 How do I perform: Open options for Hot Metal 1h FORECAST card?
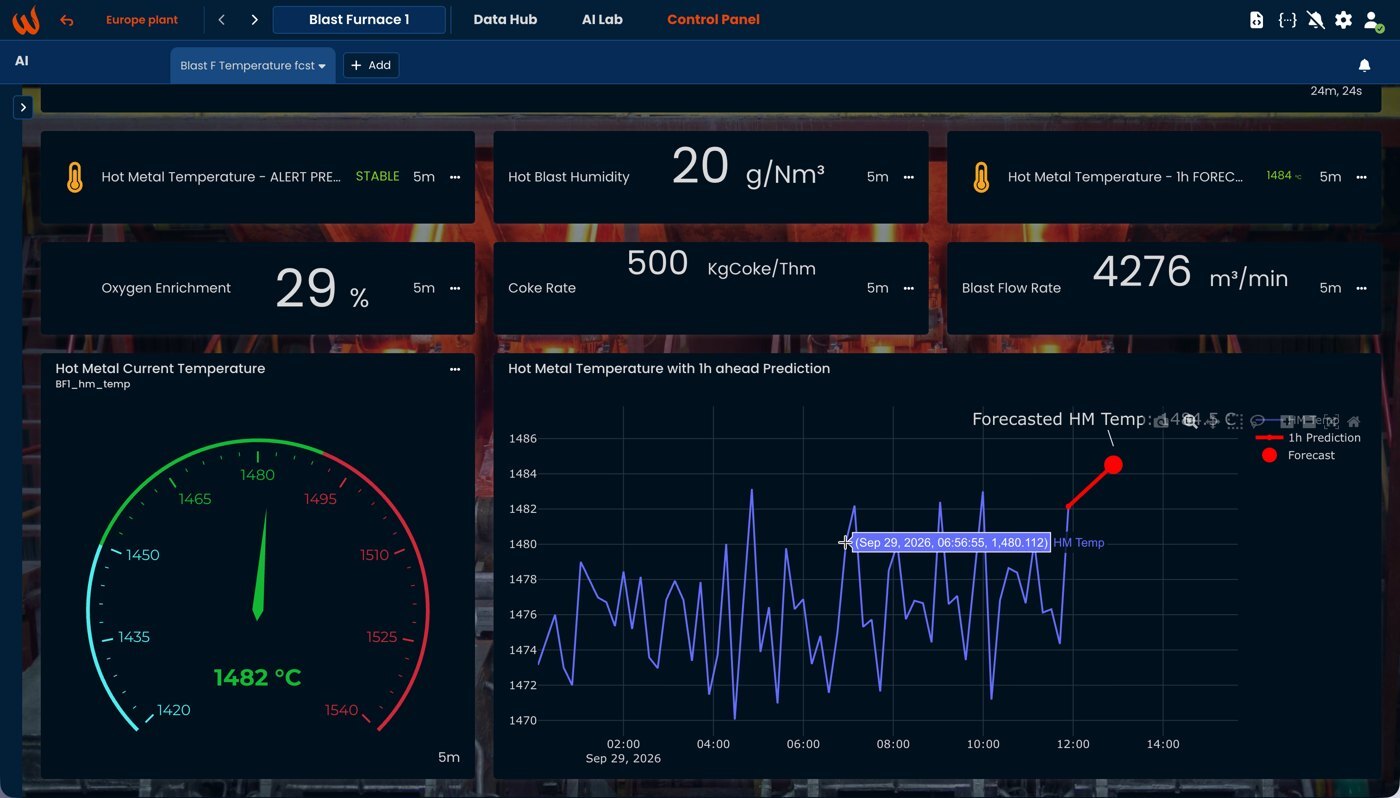tap(1361, 177)
